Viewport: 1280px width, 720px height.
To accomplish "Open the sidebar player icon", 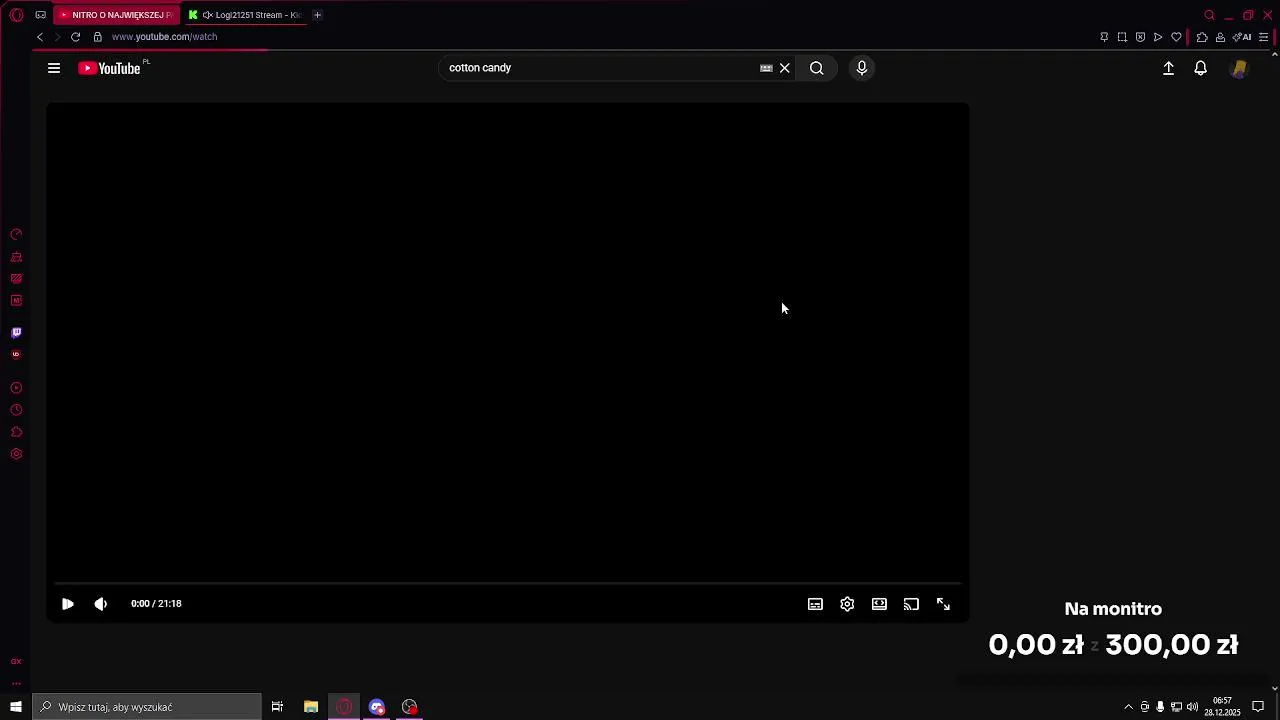I will point(16,388).
